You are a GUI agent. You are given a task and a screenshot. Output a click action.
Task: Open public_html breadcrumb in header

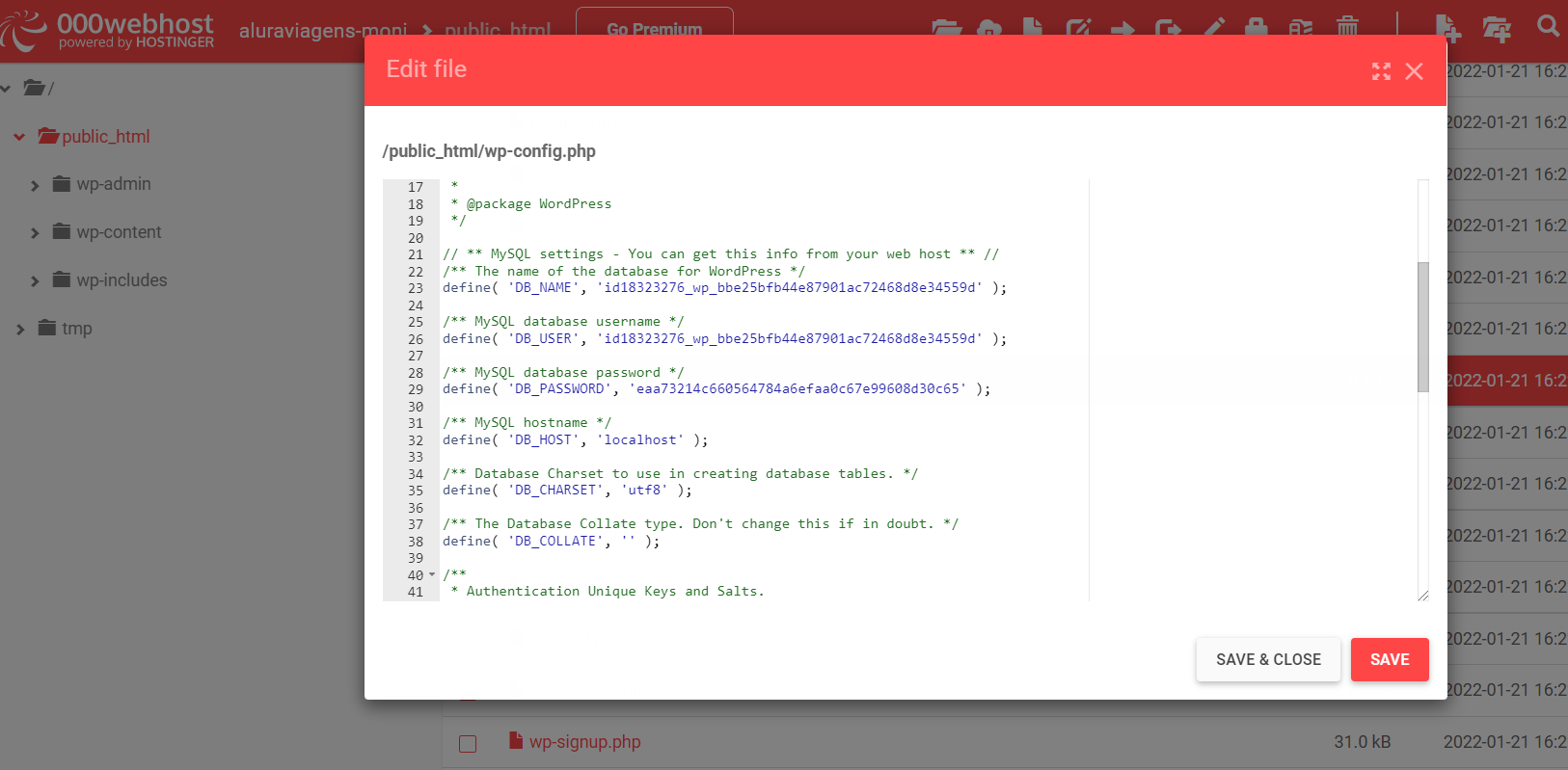[x=499, y=31]
